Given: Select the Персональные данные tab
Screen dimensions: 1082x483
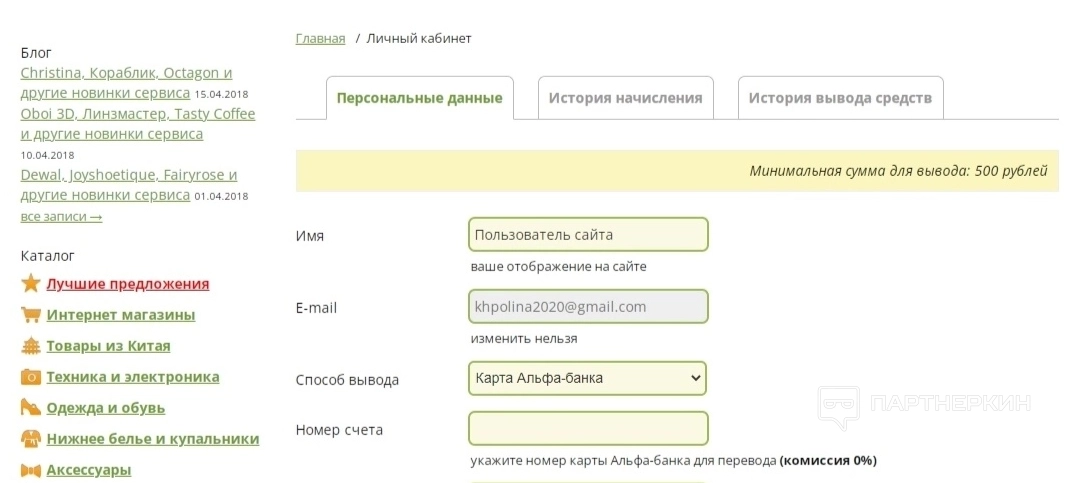Looking at the screenshot, I should (x=419, y=98).
